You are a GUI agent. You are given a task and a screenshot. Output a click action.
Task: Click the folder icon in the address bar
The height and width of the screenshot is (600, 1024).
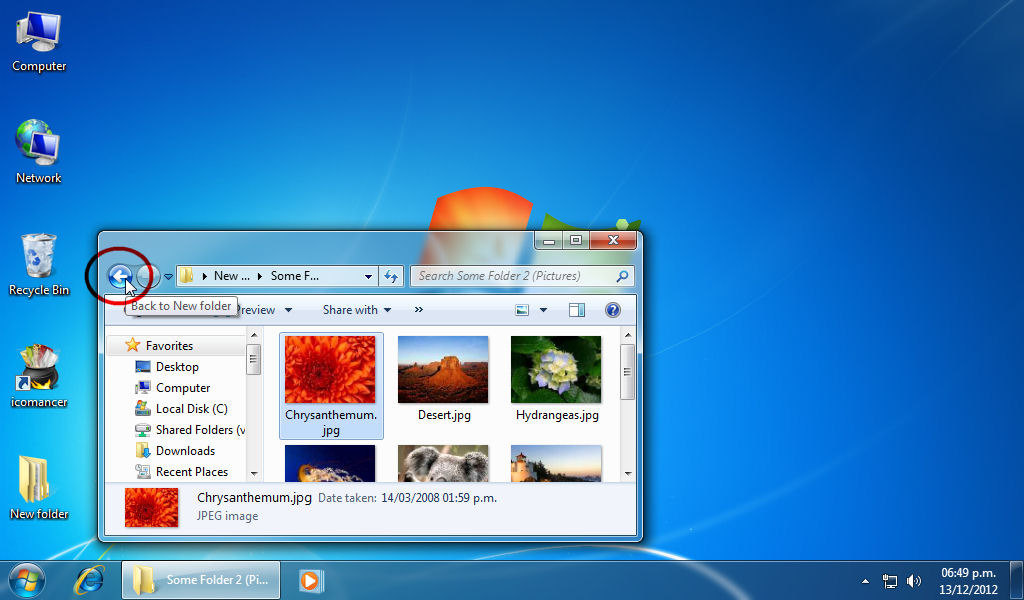click(x=186, y=276)
